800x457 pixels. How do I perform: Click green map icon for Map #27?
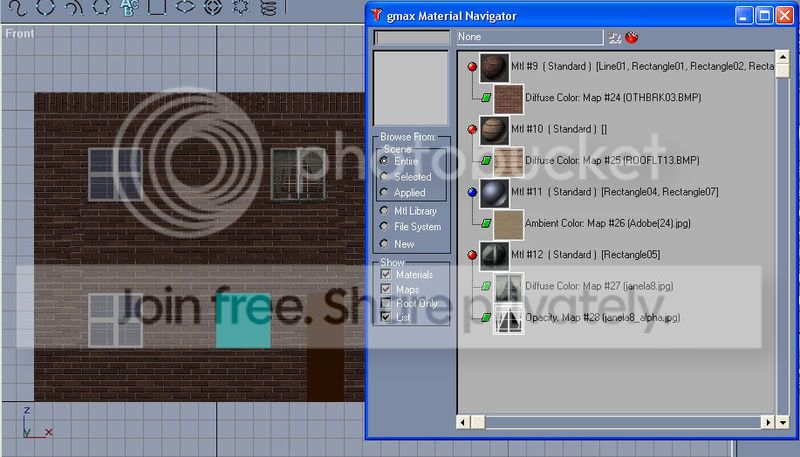click(x=486, y=286)
